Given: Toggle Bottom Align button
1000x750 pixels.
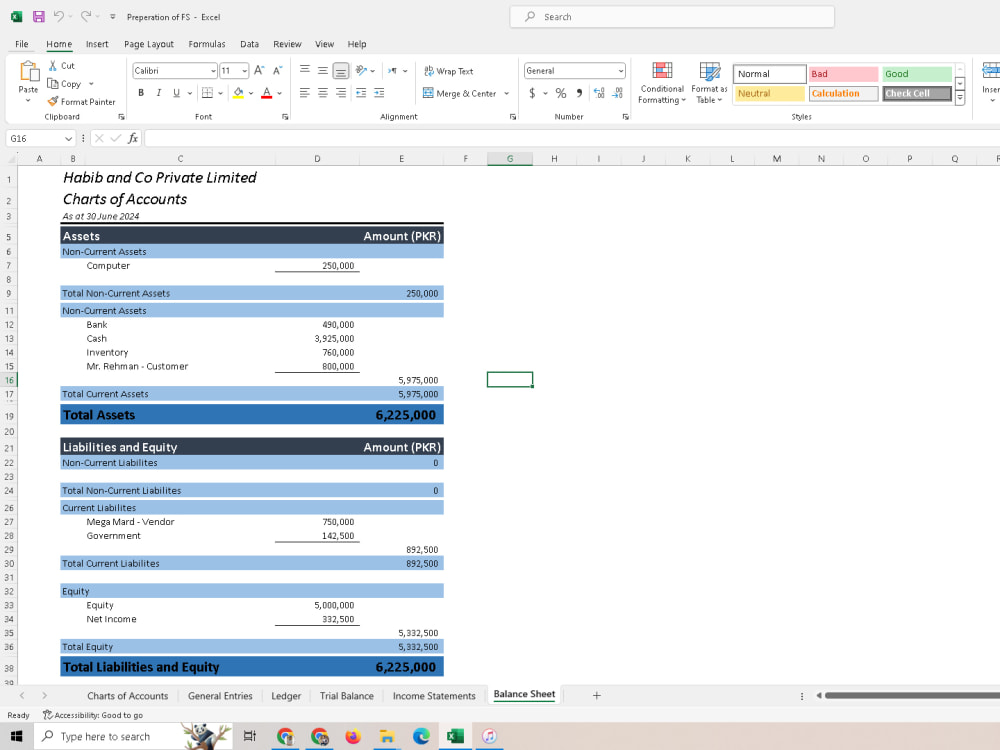Looking at the screenshot, I should pyautogui.click(x=341, y=70).
